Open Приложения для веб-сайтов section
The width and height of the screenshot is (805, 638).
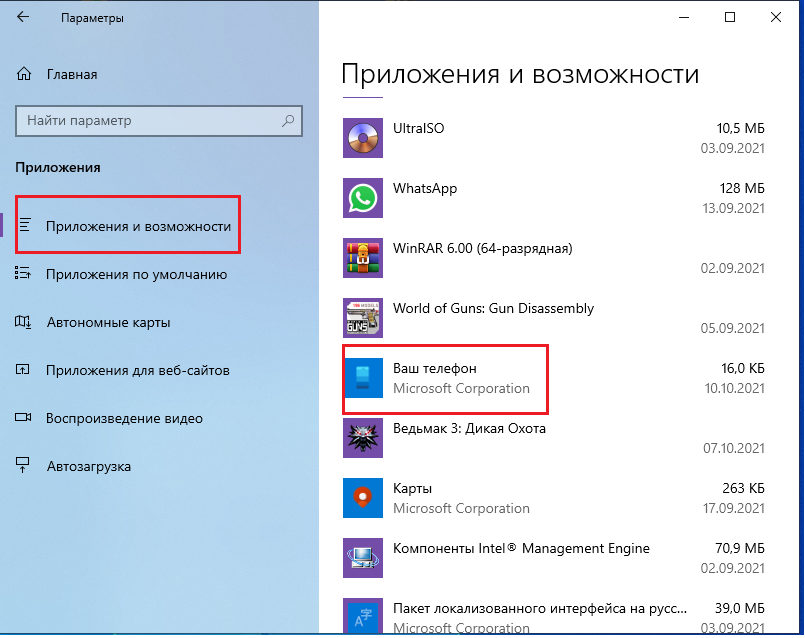click(138, 370)
